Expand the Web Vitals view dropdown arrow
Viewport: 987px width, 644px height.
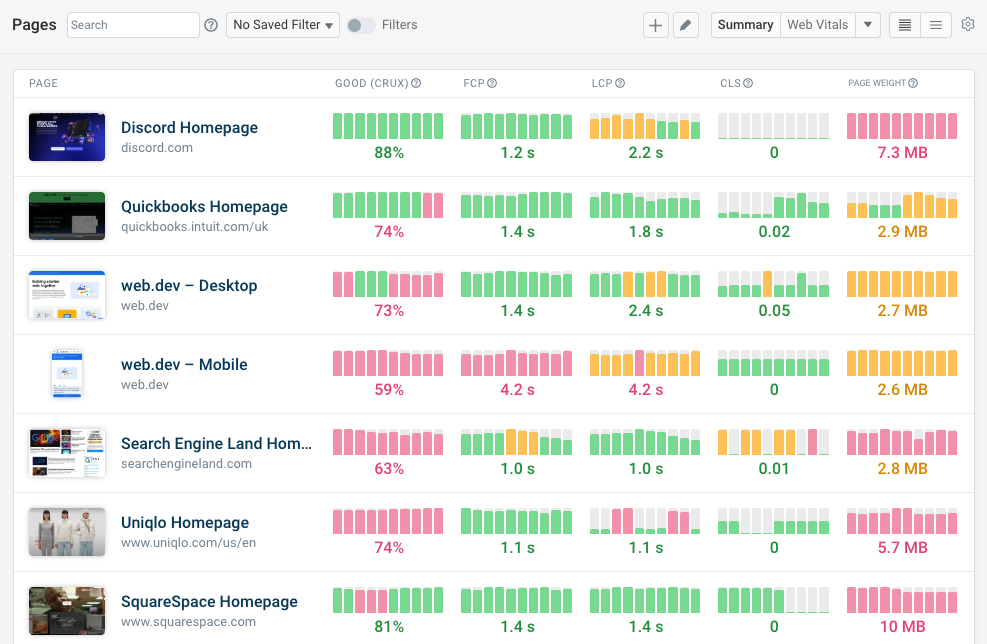[866, 24]
